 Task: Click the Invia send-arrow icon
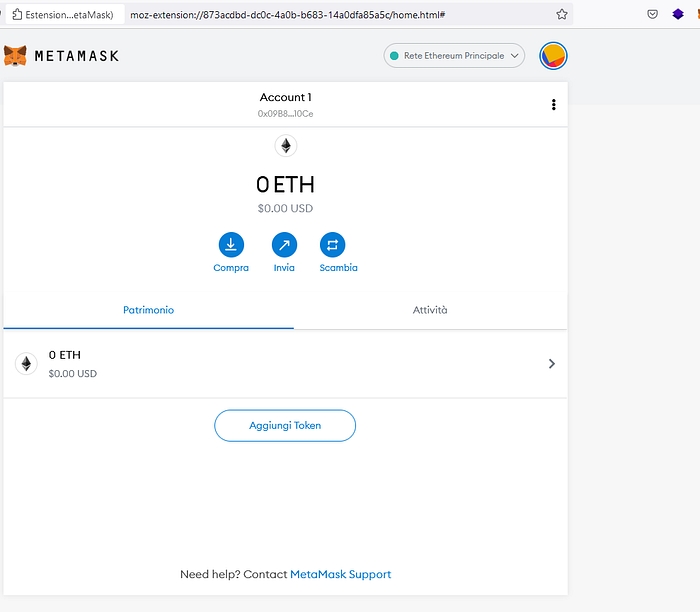284,244
